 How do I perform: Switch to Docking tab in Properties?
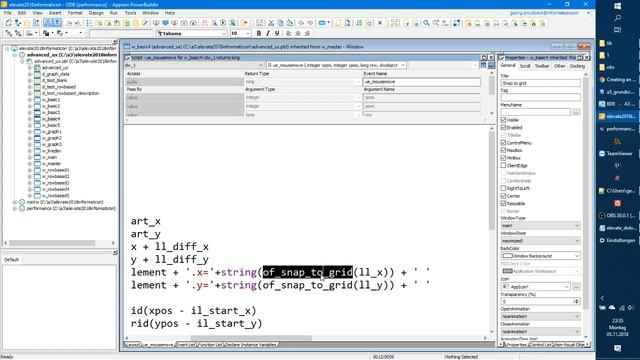pyautogui.click(x=577, y=66)
